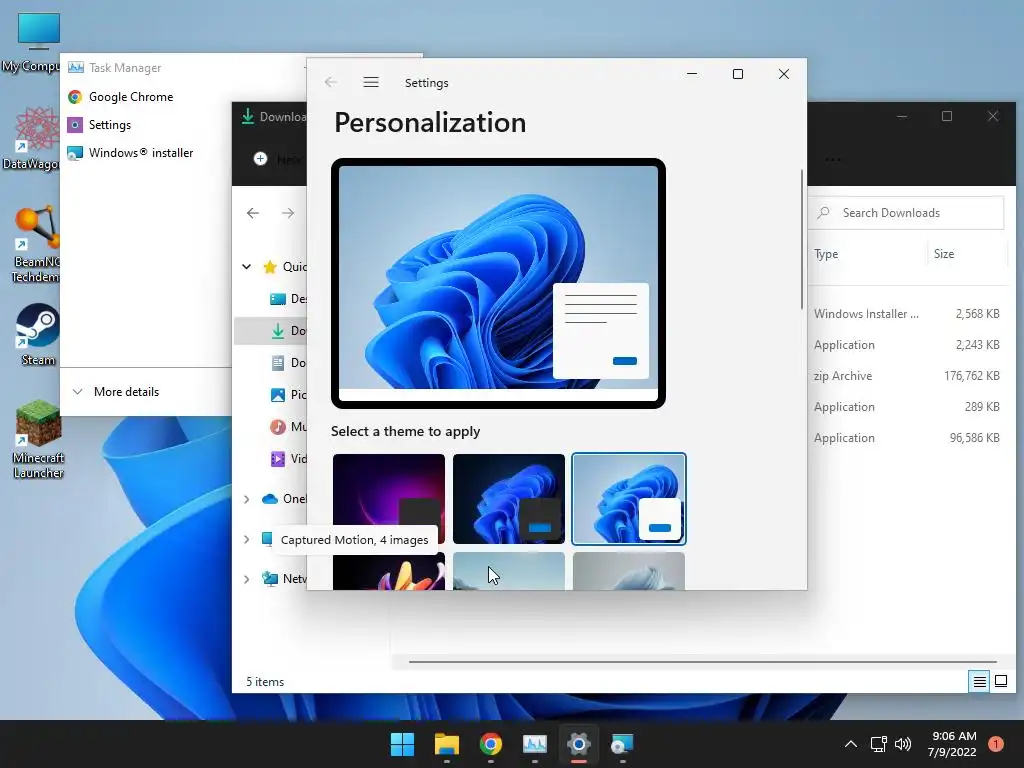
Task: Collapse the Quick access tree node
Action: click(x=247, y=266)
